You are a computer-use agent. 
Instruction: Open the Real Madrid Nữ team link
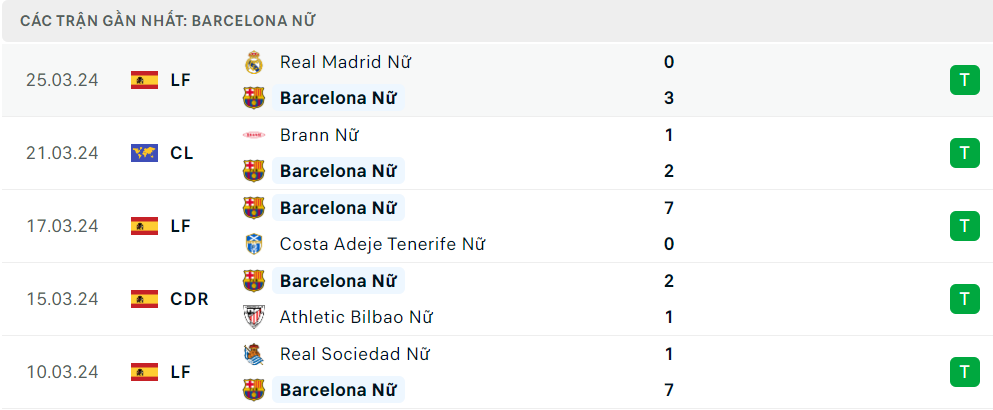tap(345, 62)
